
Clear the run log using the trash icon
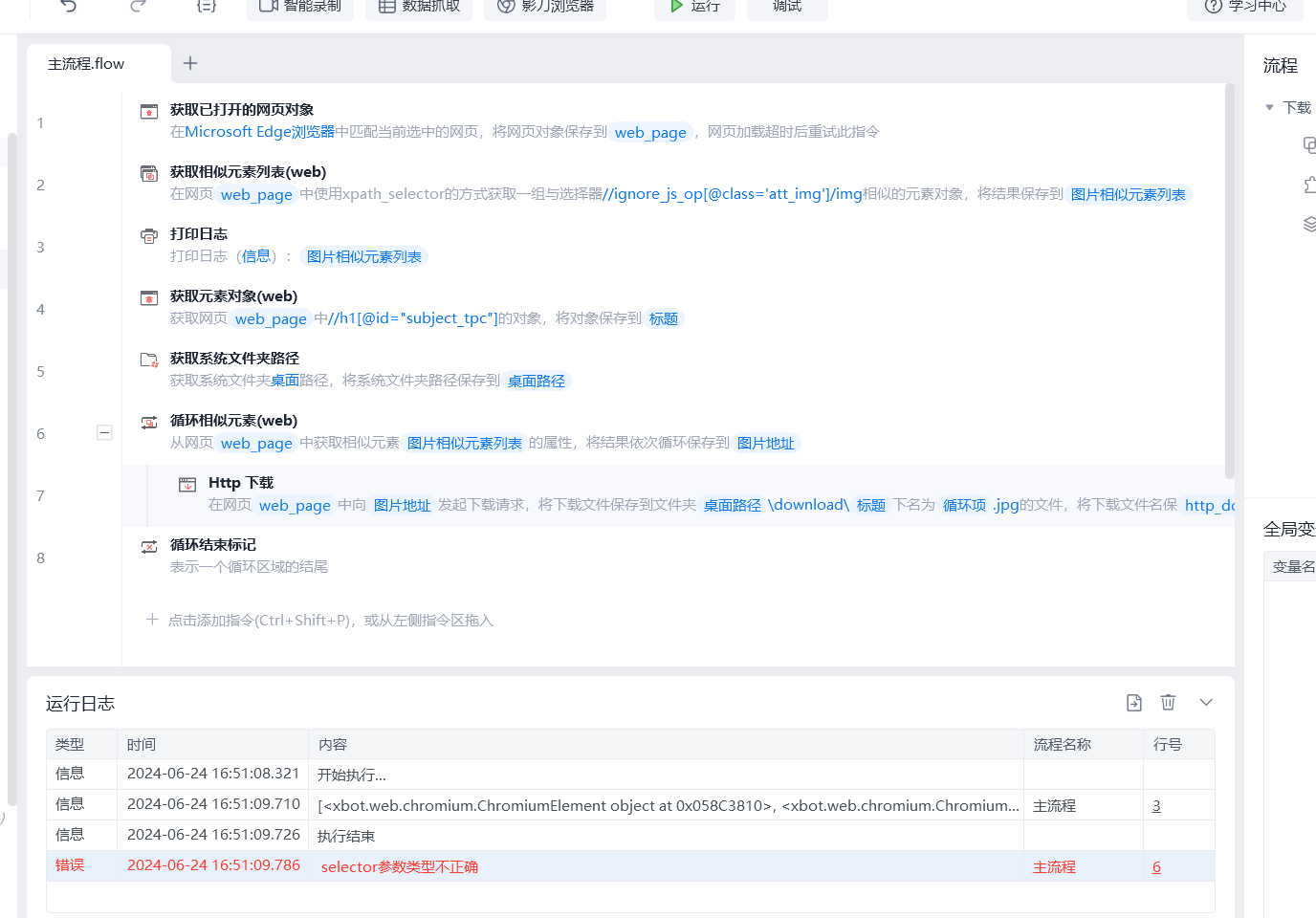[x=1168, y=703]
